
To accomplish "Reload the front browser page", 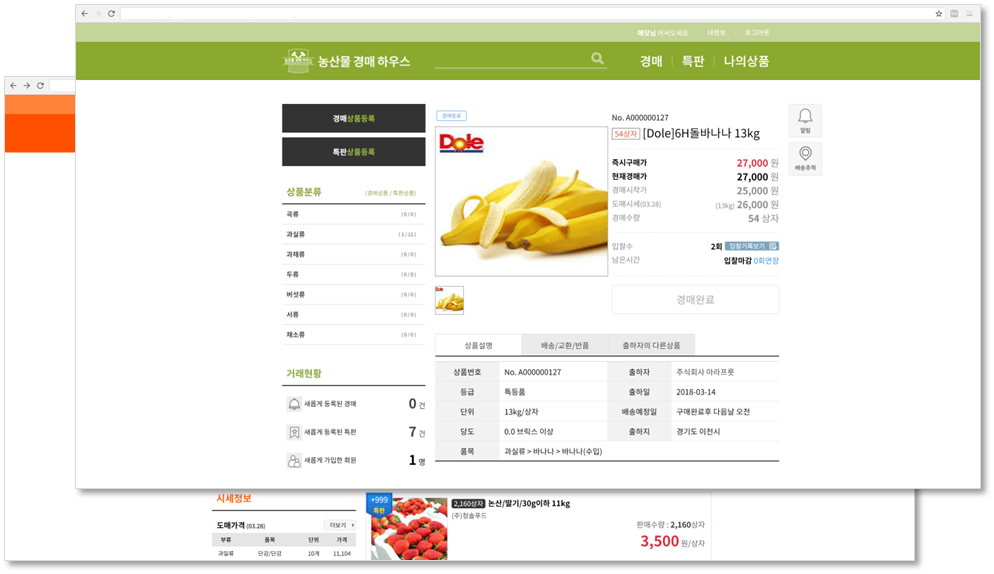I will [x=112, y=13].
